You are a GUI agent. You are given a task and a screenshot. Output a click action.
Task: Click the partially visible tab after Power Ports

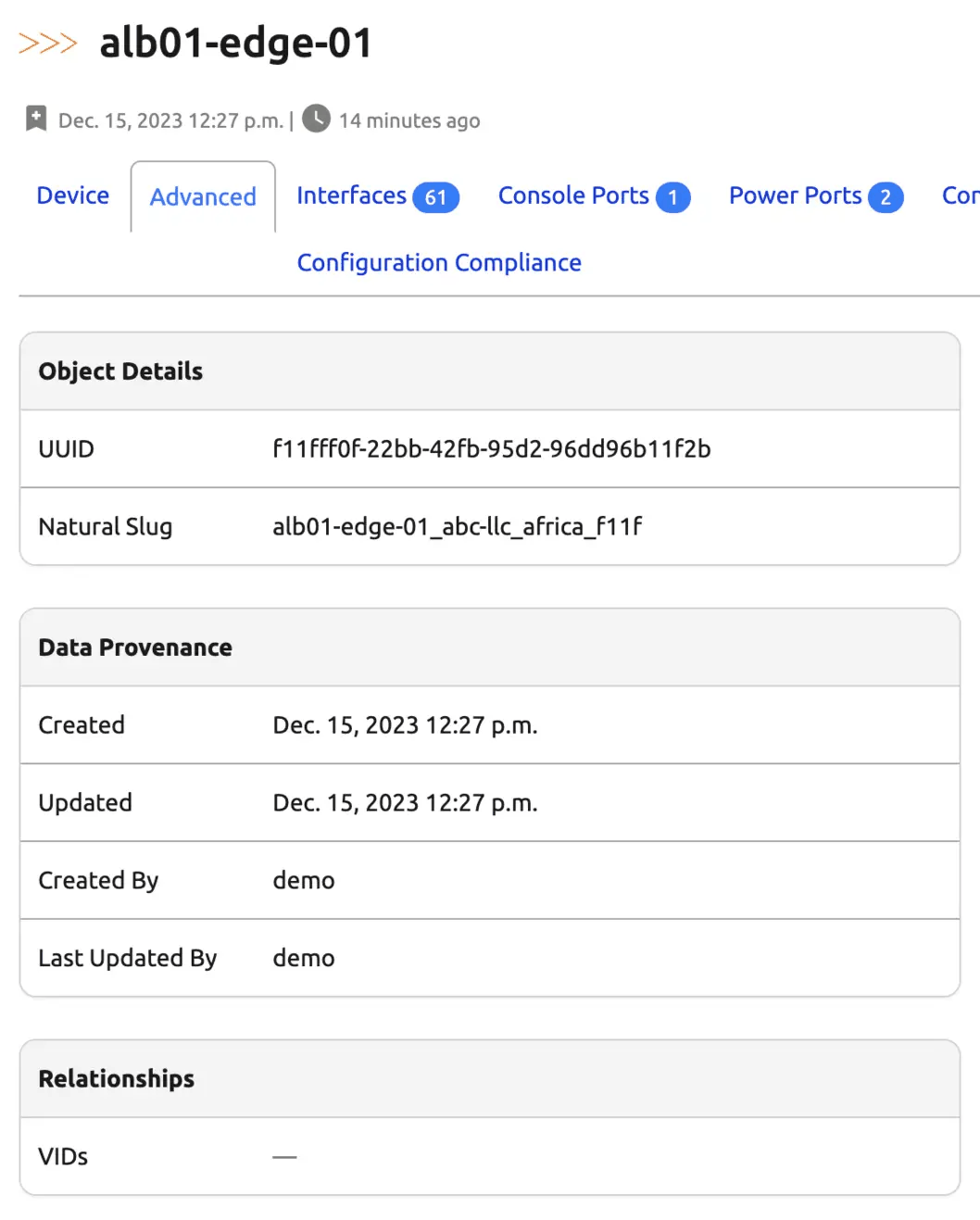click(x=960, y=195)
